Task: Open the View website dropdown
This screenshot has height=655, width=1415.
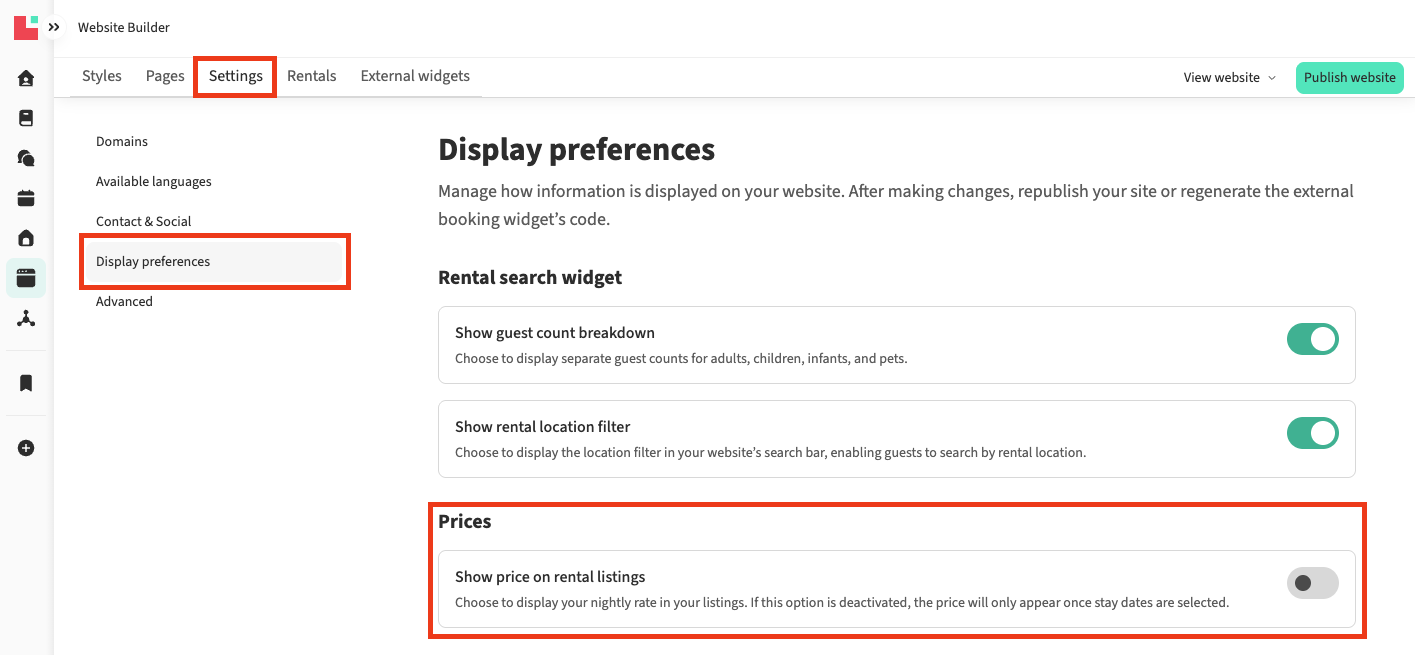Action: coord(1229,78)
